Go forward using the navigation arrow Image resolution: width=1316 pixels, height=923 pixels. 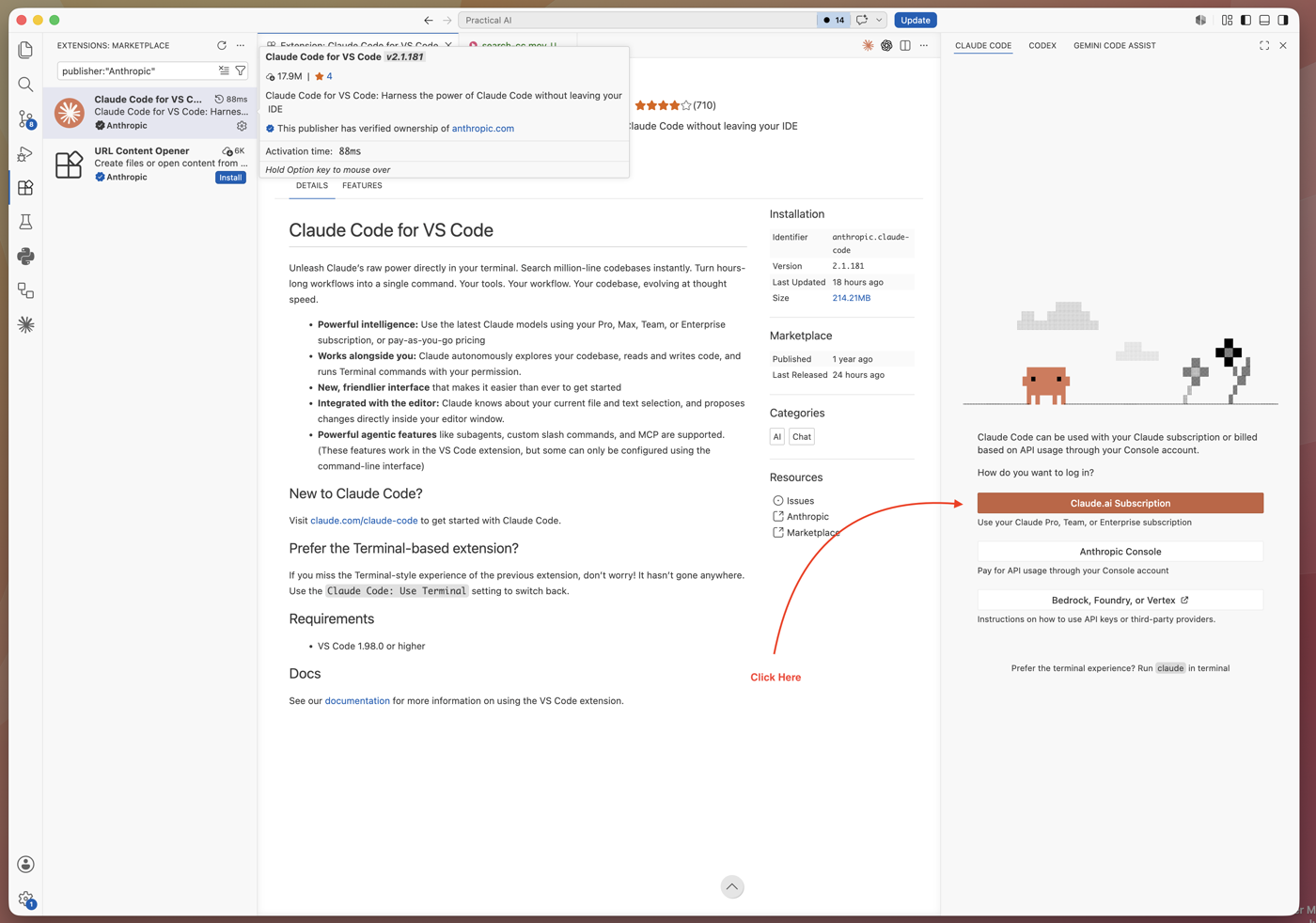click(x=447, y=20)
